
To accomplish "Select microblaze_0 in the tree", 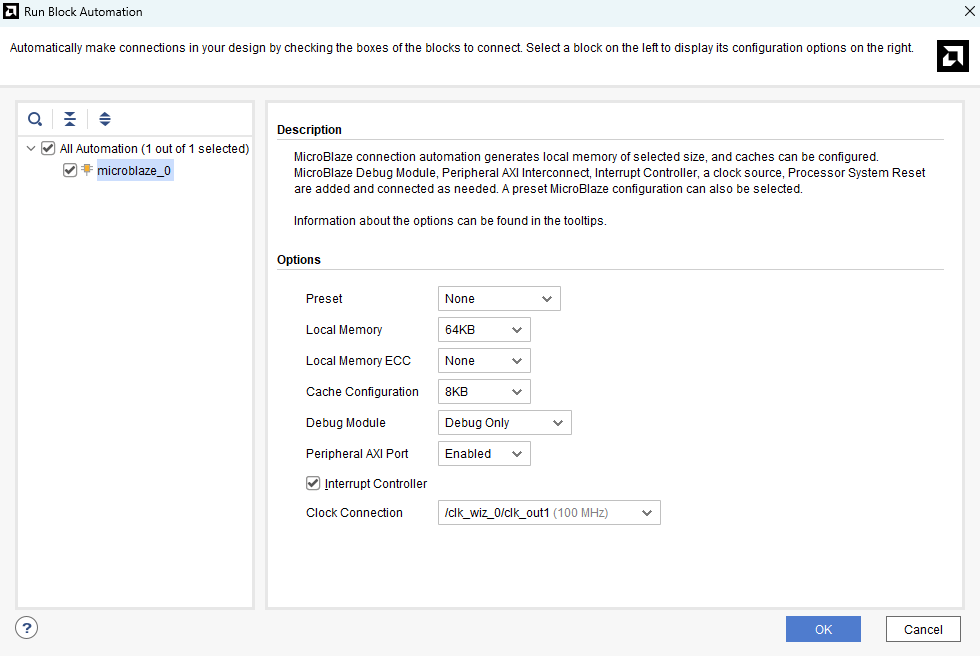I will click(x=134, y=171).
